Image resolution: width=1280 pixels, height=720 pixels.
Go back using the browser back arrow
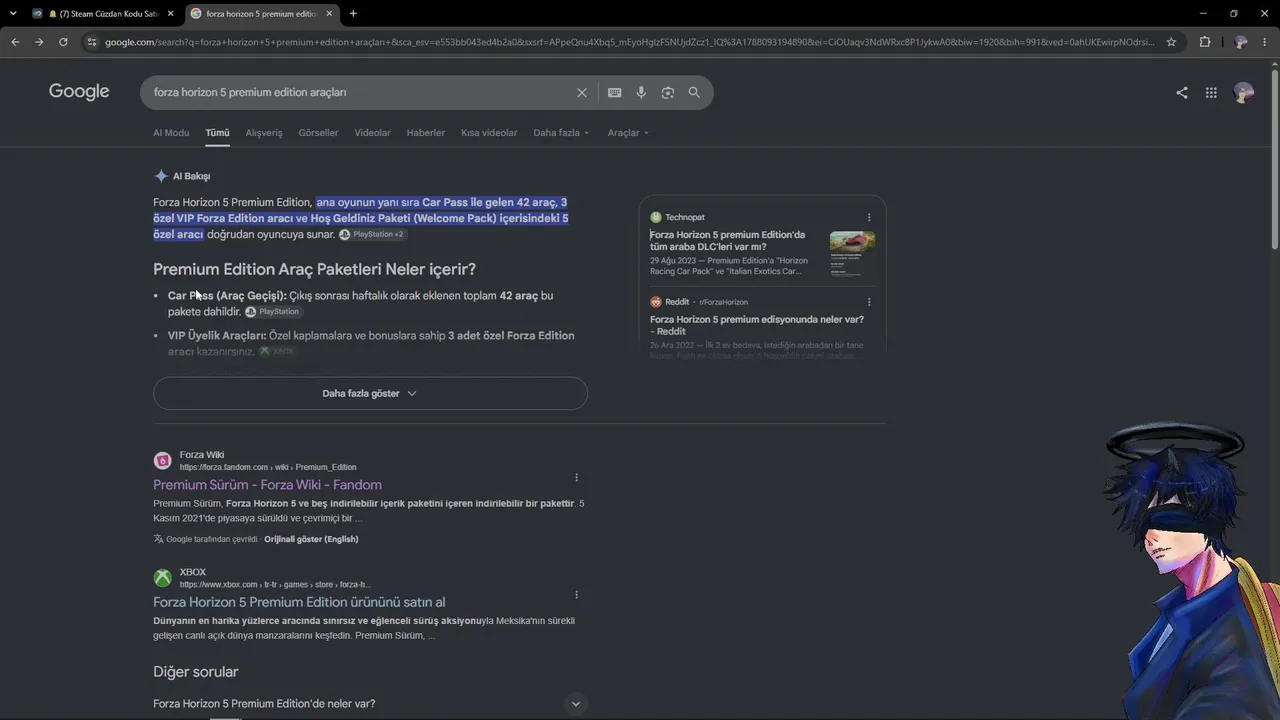(x=15, y=42)
